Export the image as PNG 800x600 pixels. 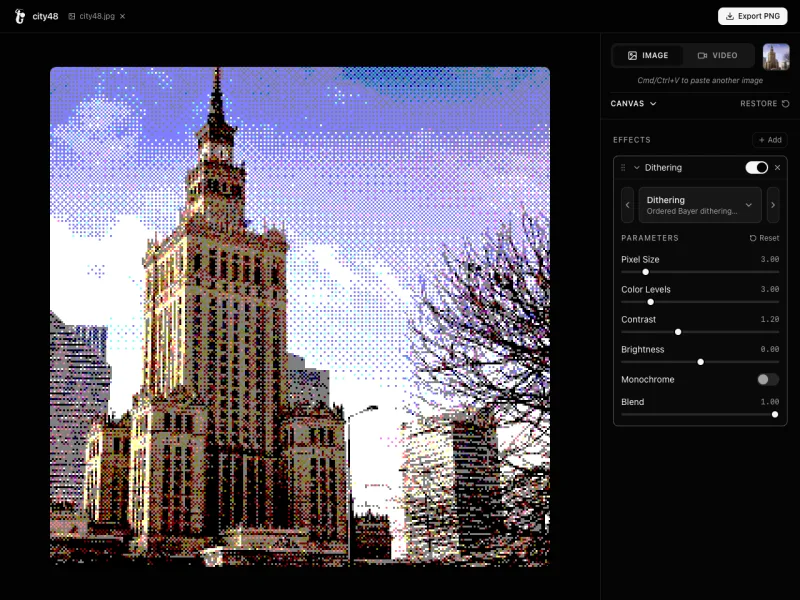tap(753, 16)
